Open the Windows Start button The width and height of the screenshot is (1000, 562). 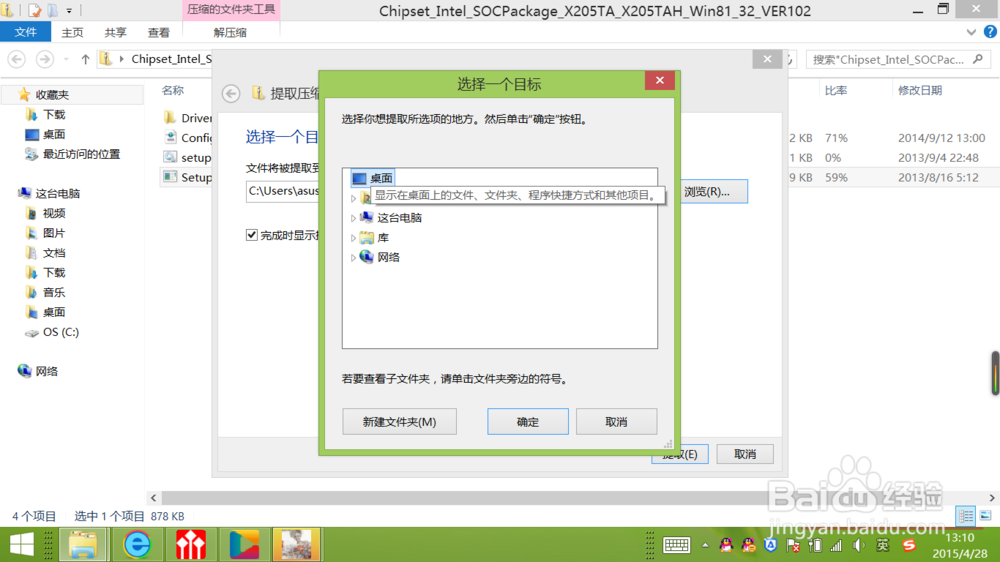[22, 545]
